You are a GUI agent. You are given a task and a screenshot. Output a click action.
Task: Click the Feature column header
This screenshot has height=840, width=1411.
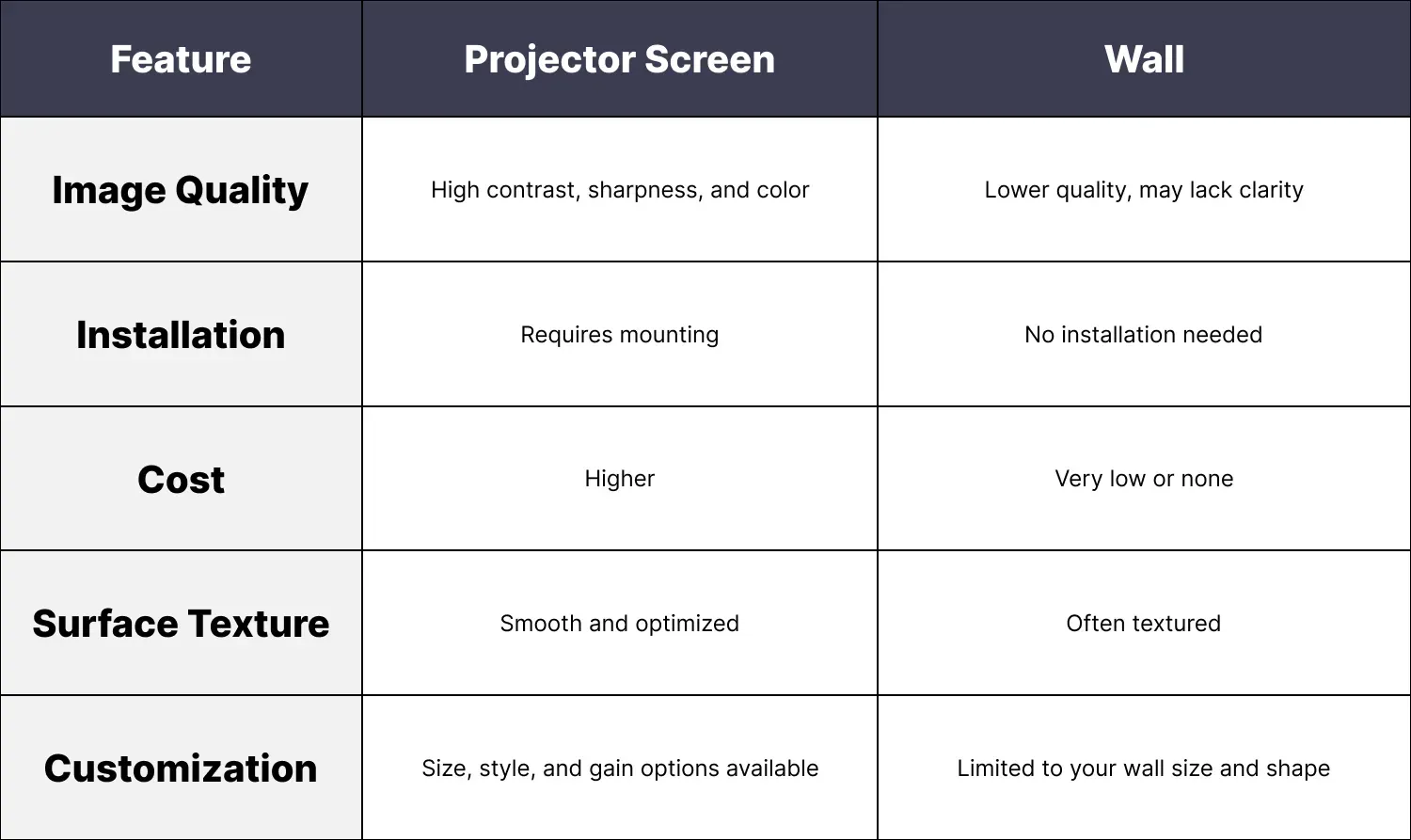181,59
